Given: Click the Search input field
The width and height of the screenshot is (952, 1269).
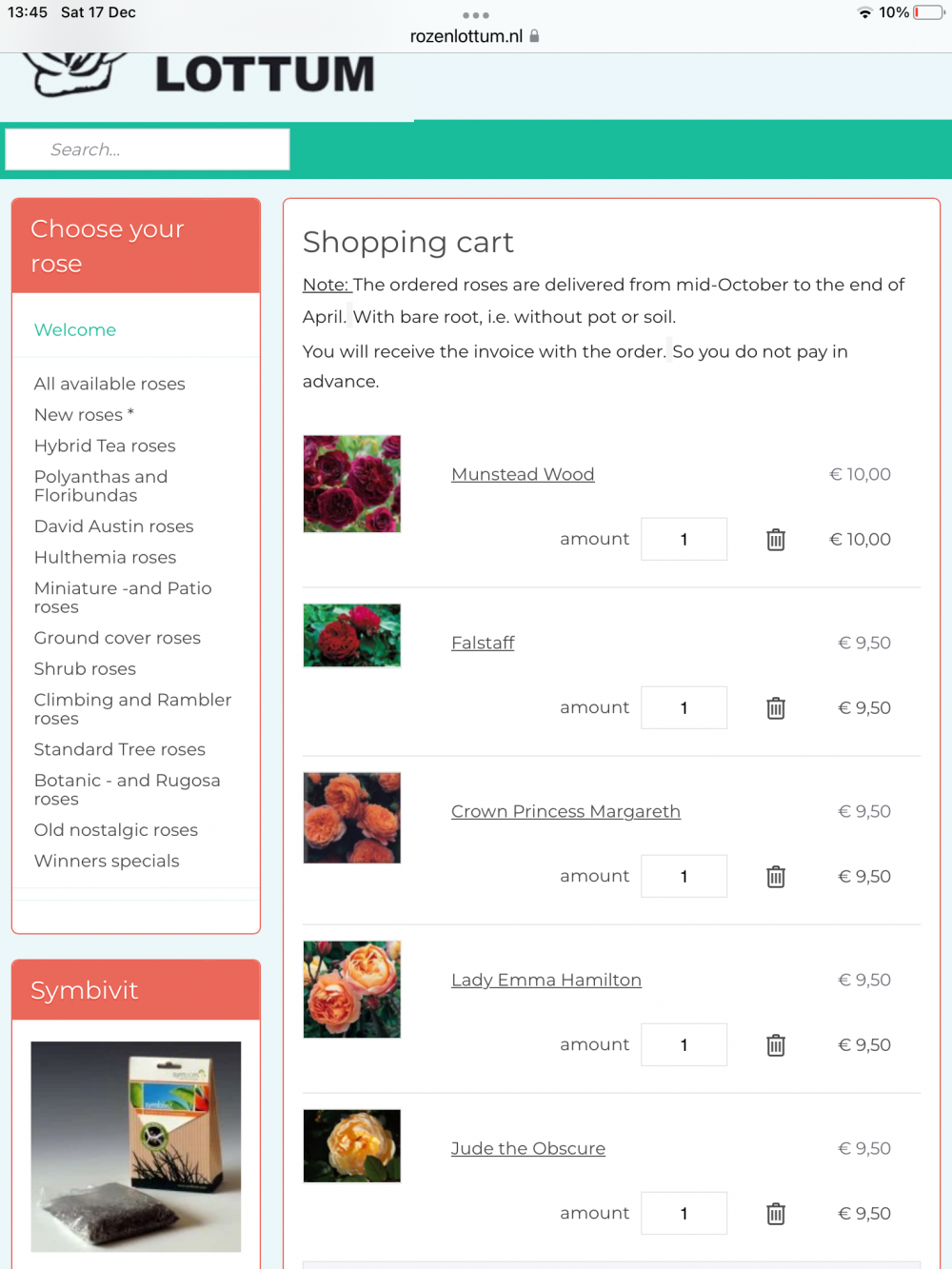Looking at the screenshot, I should [x=148, y=149].
